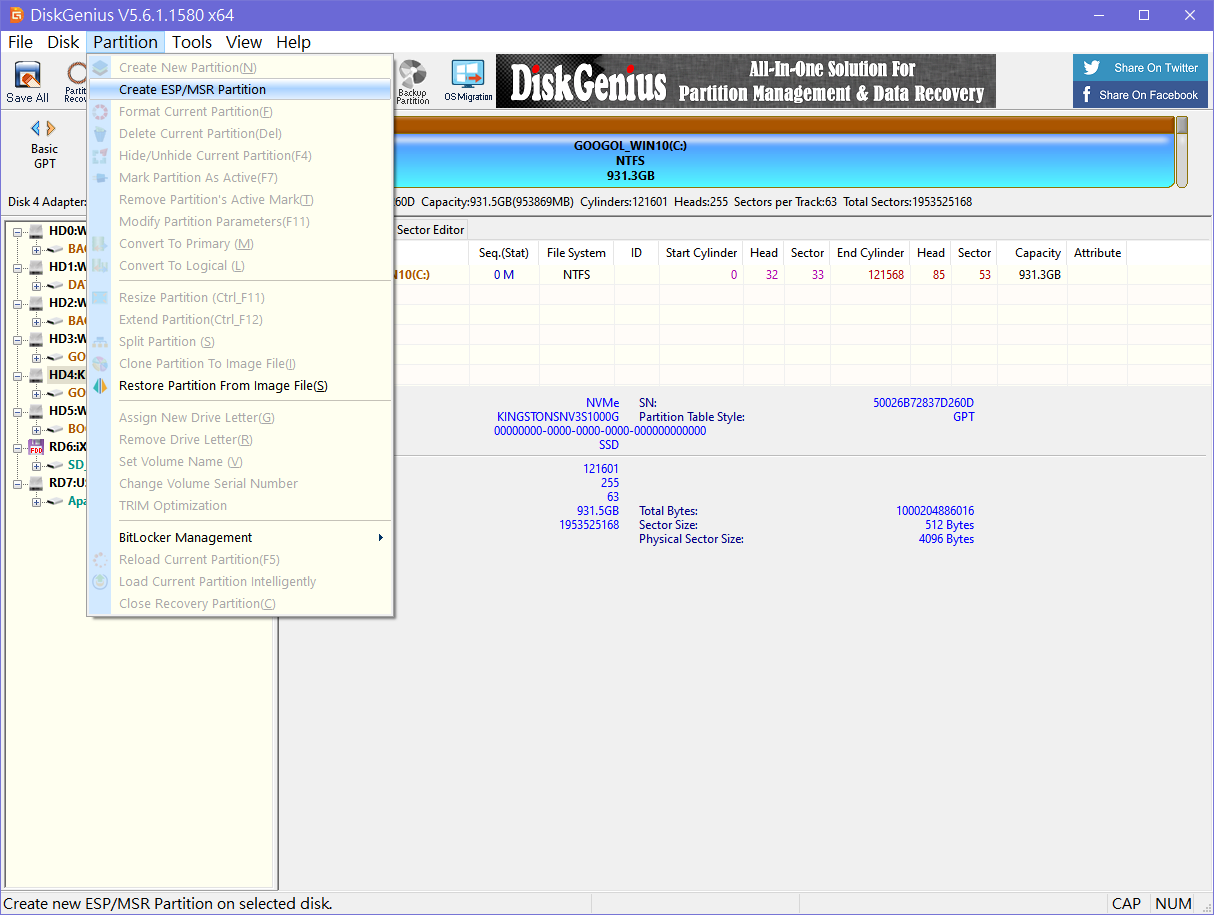Expand the partition under HD3
The image size is (1214, 915).
tap(37, 358)
